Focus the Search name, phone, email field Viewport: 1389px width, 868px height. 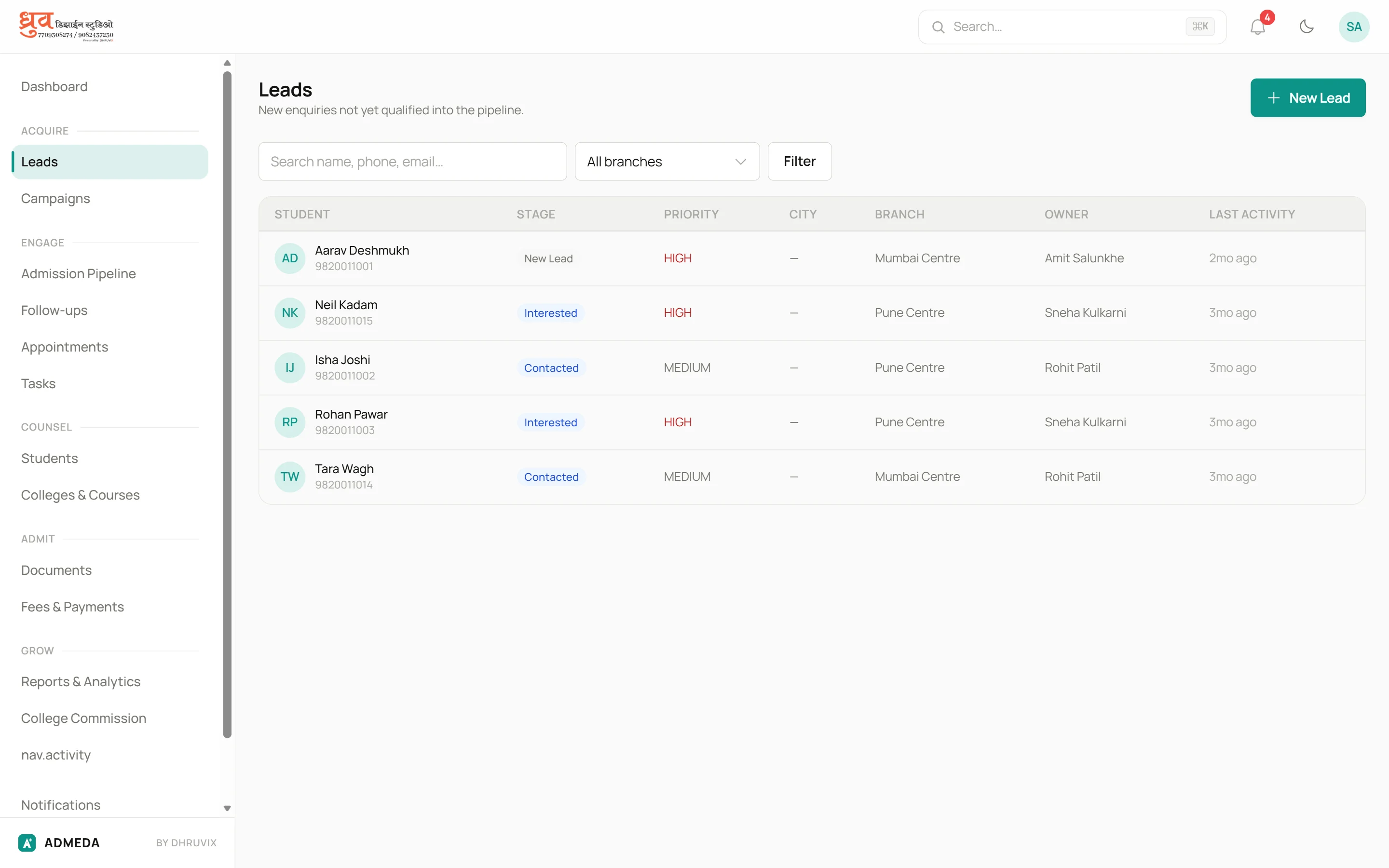click(x=412, y=162)
